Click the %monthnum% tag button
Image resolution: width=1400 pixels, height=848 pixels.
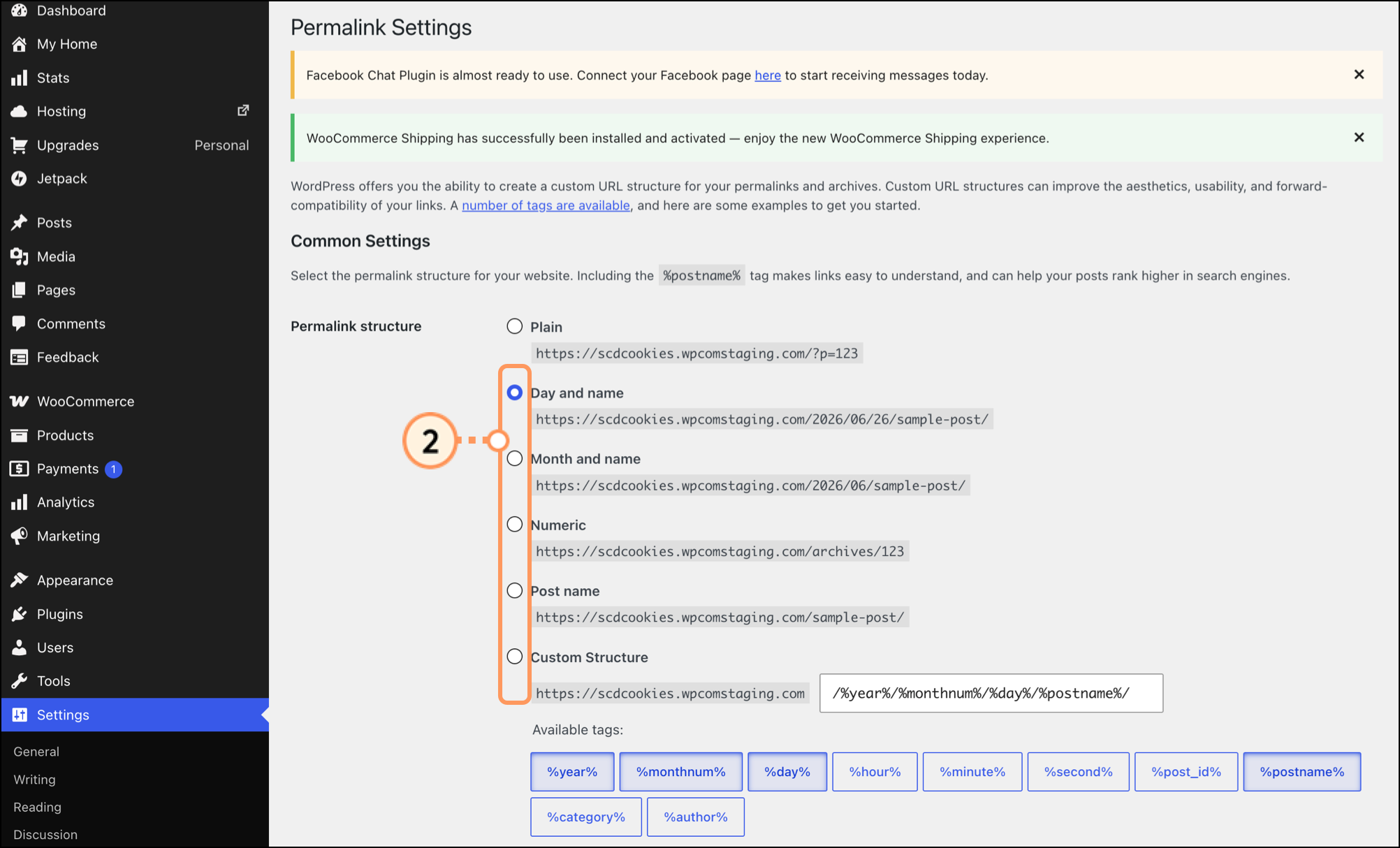[681, 772]
